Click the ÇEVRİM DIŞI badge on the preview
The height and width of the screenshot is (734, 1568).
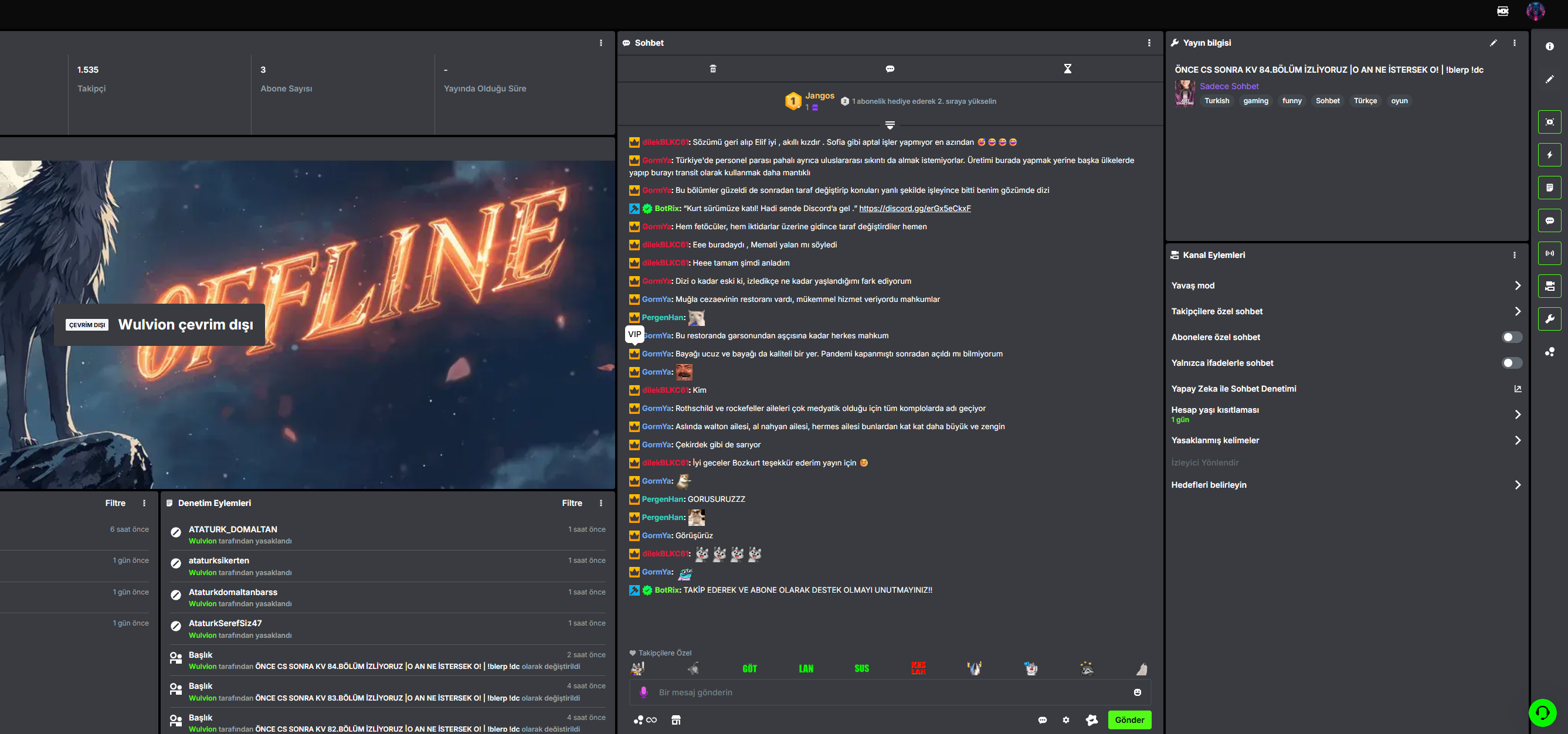87,325
